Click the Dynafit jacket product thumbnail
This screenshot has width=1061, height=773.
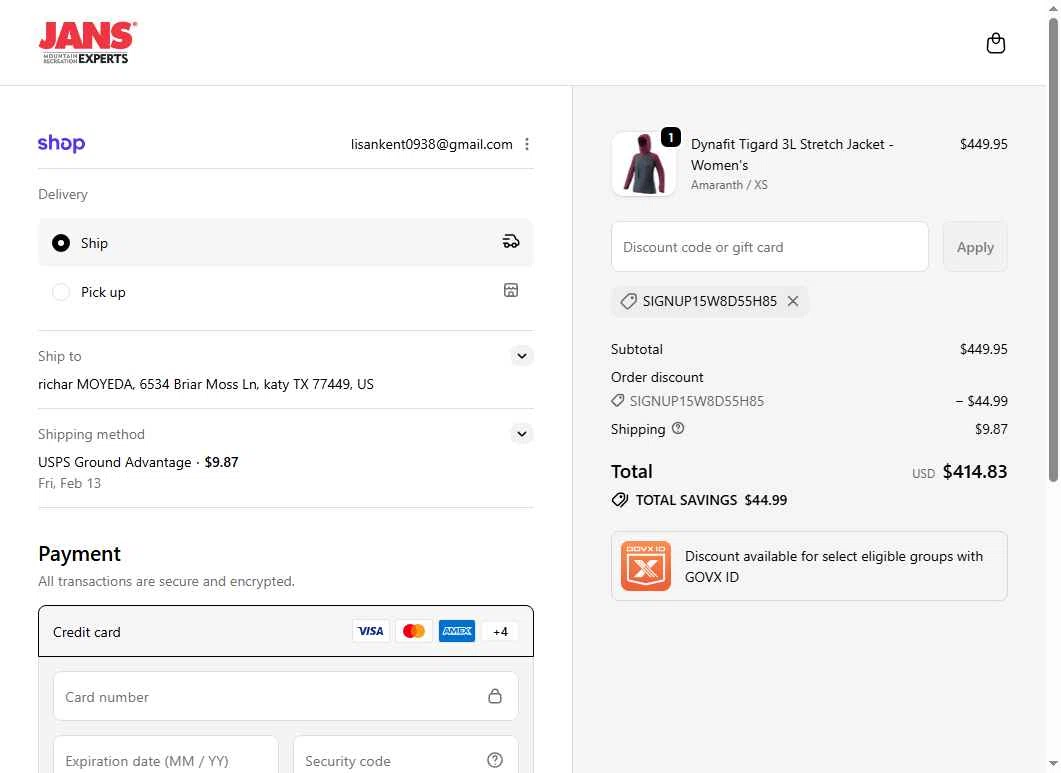(644, 164)
